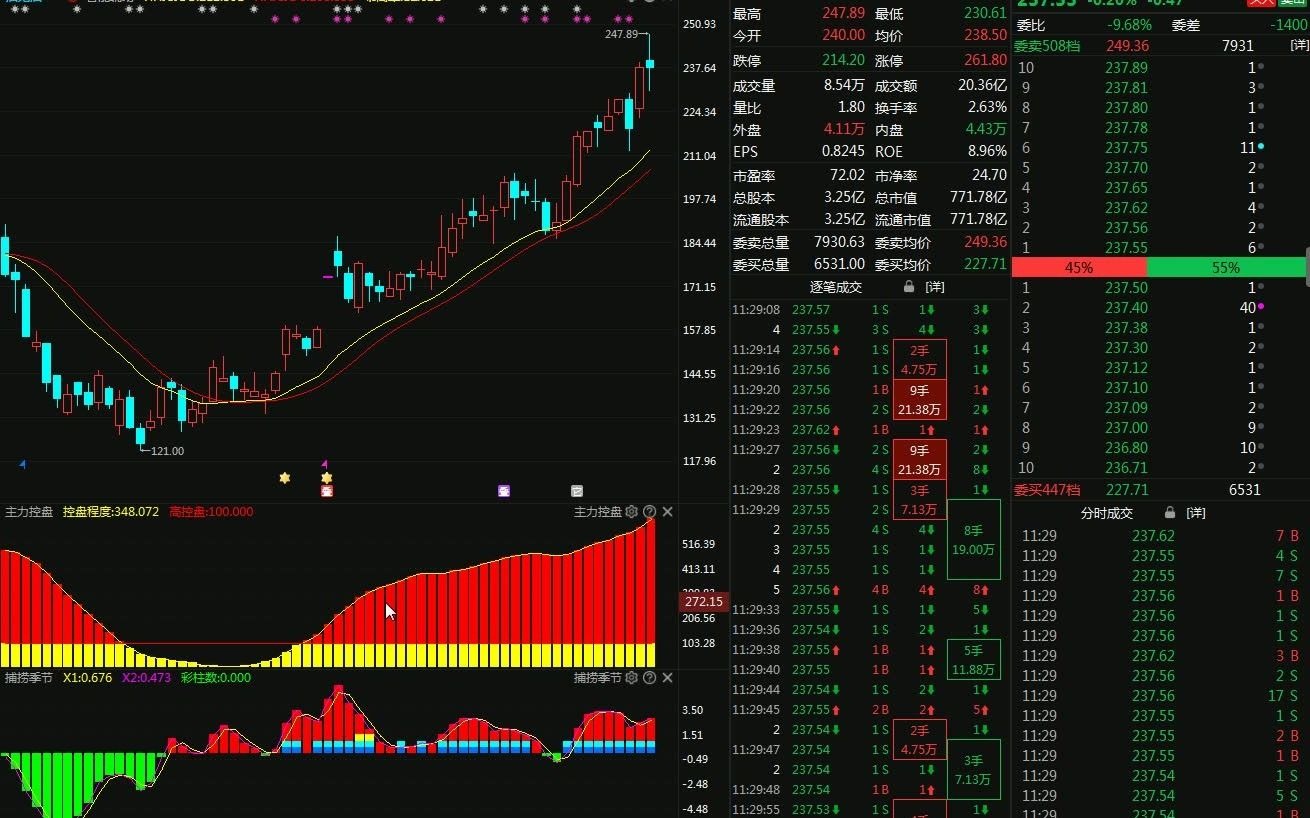Open settings gear for 主力控盘 indicator

point(631,512)
